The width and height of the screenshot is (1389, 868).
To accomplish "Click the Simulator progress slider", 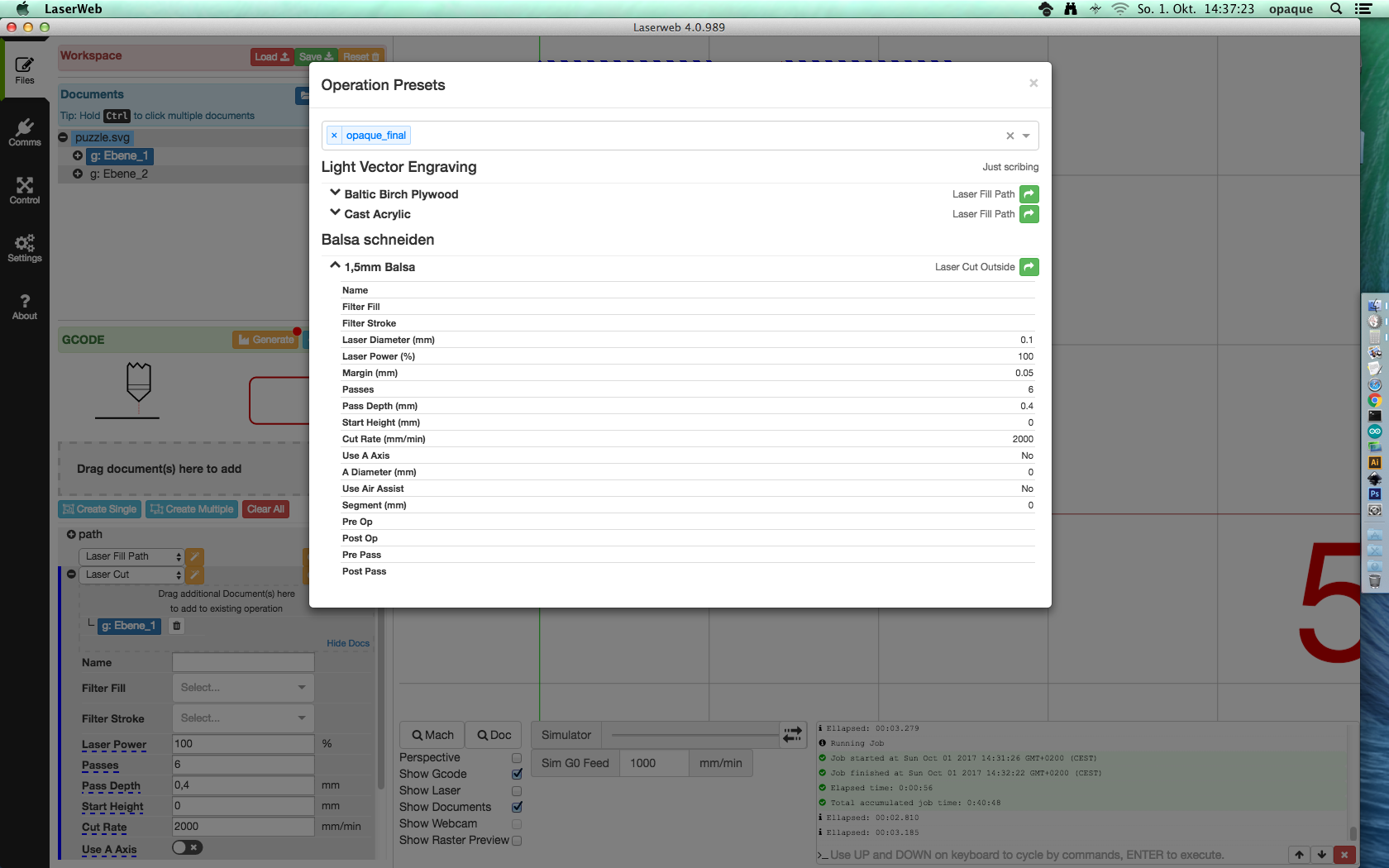I will click(693, 735).
